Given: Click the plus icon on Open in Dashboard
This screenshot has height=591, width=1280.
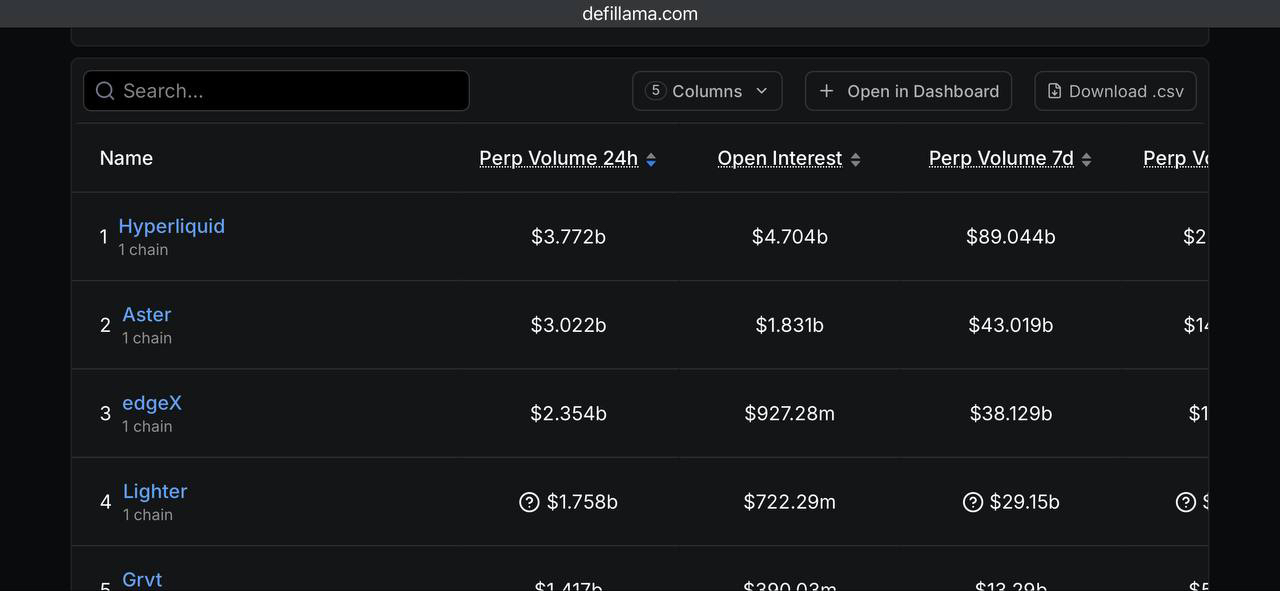Looking at the screenshot, I should (x=826, y=91).
